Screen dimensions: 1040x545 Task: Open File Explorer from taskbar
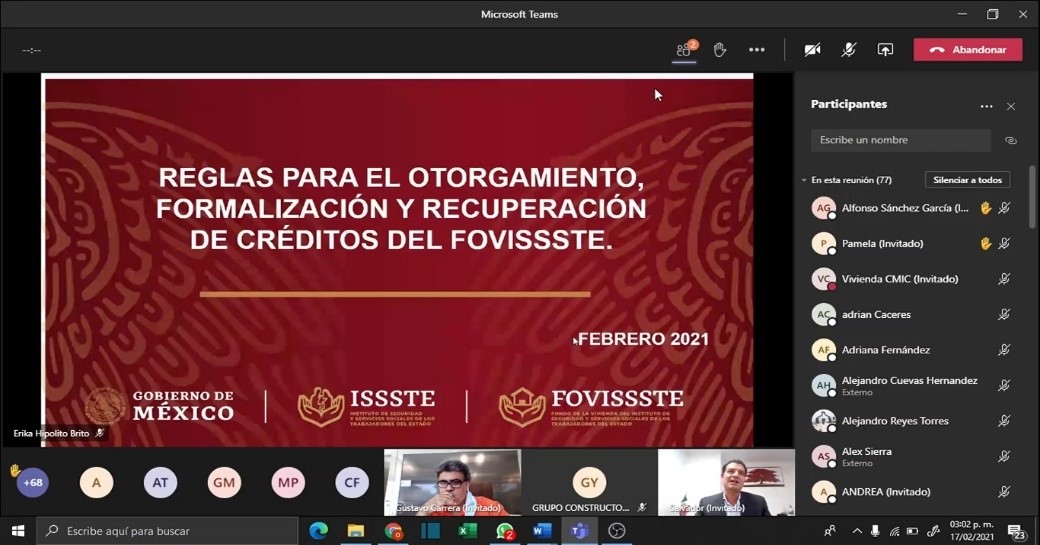tap(356, 530)
